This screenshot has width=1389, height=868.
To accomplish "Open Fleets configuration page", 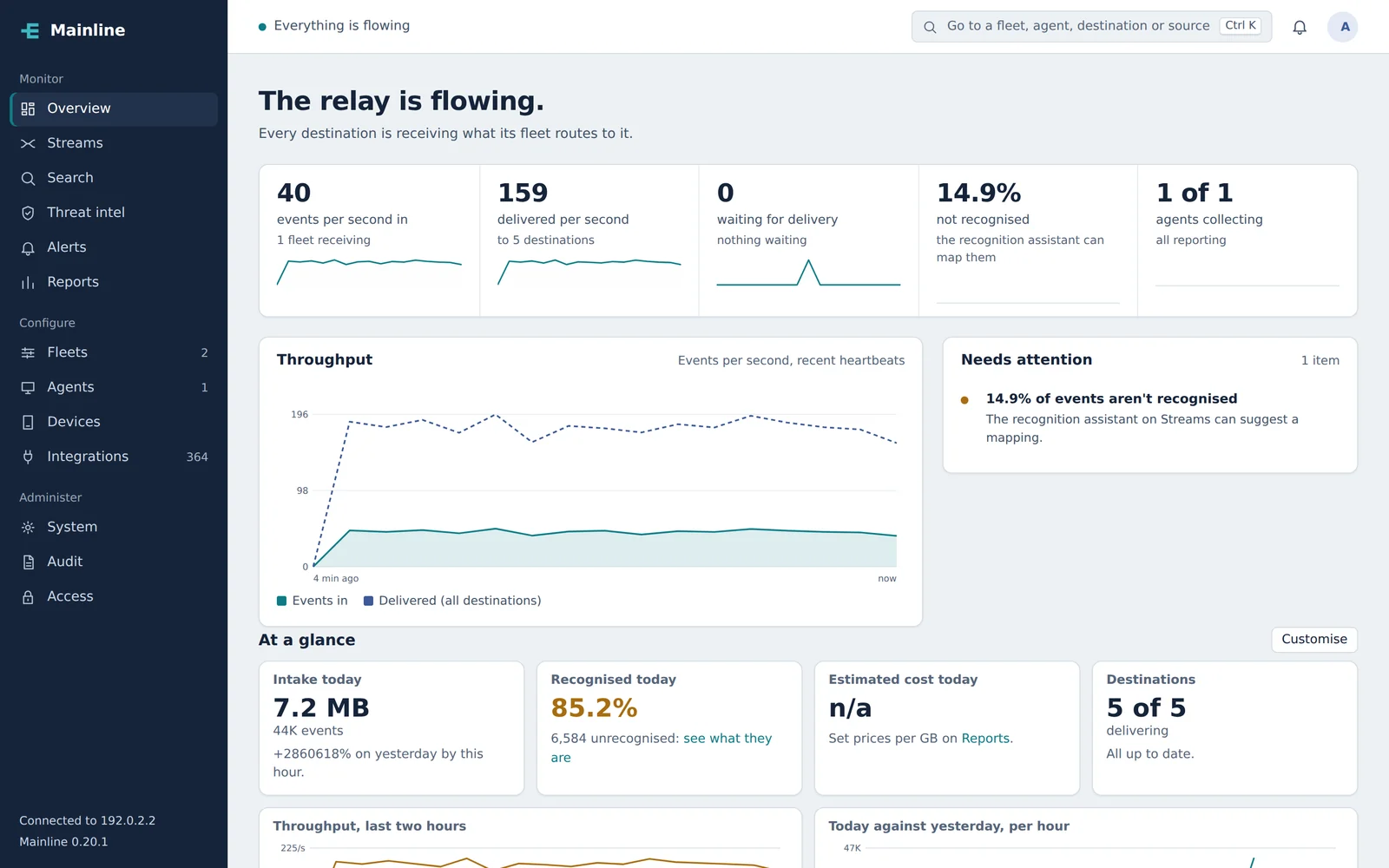I will 114,352.
